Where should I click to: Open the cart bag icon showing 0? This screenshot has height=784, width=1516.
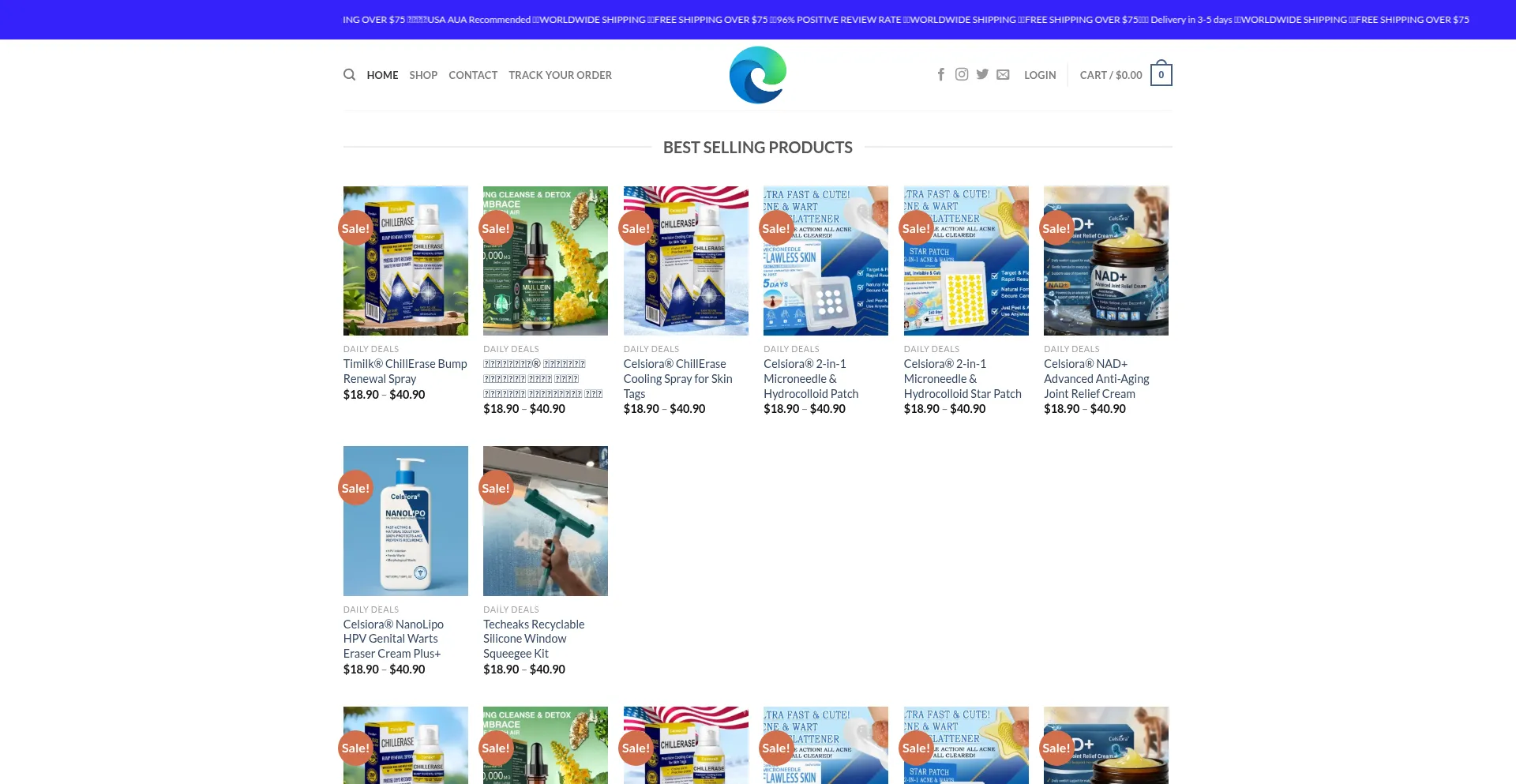tap(1161, 73)
